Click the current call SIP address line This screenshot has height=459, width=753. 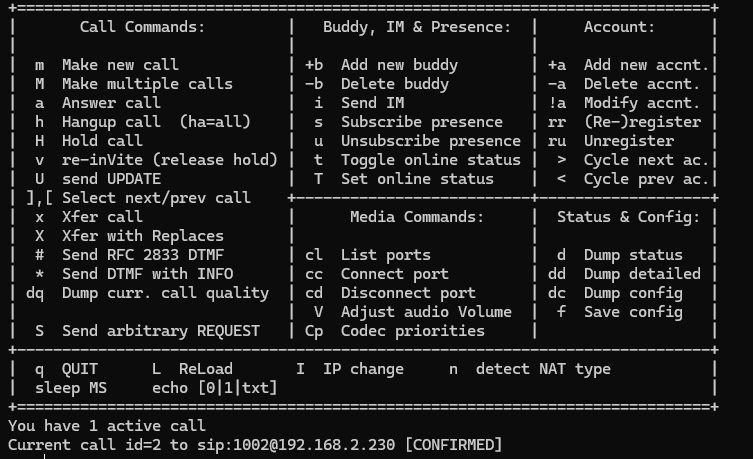254,443
